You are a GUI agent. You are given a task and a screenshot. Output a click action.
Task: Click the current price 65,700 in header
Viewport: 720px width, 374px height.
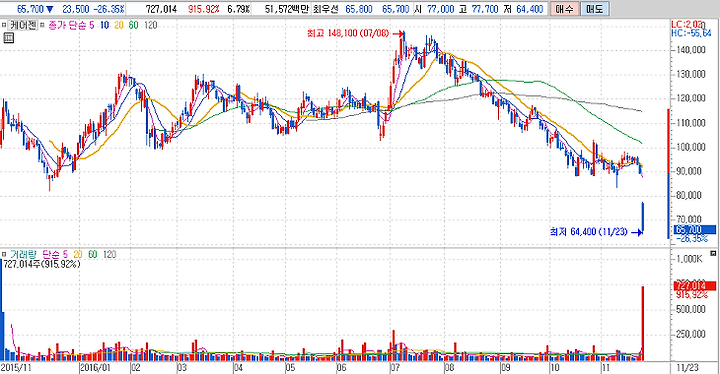pyautogui.click(x=30, y=9)
